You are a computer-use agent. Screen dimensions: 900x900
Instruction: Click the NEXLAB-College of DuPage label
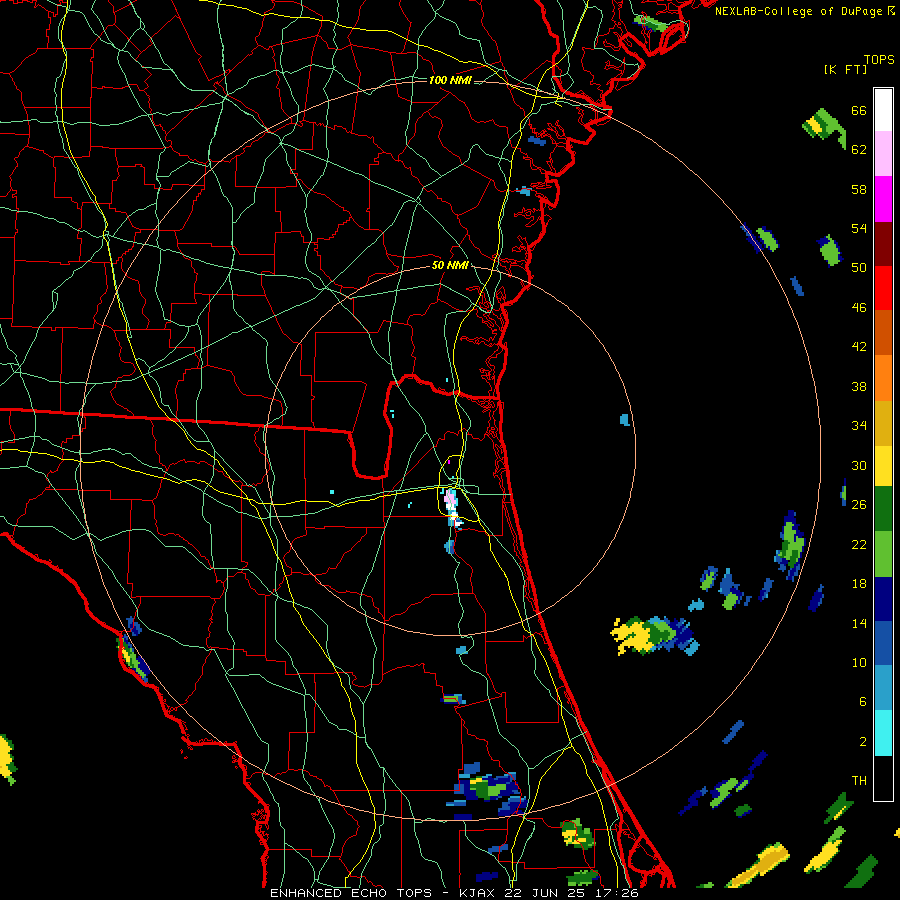[x=798, y=11]
